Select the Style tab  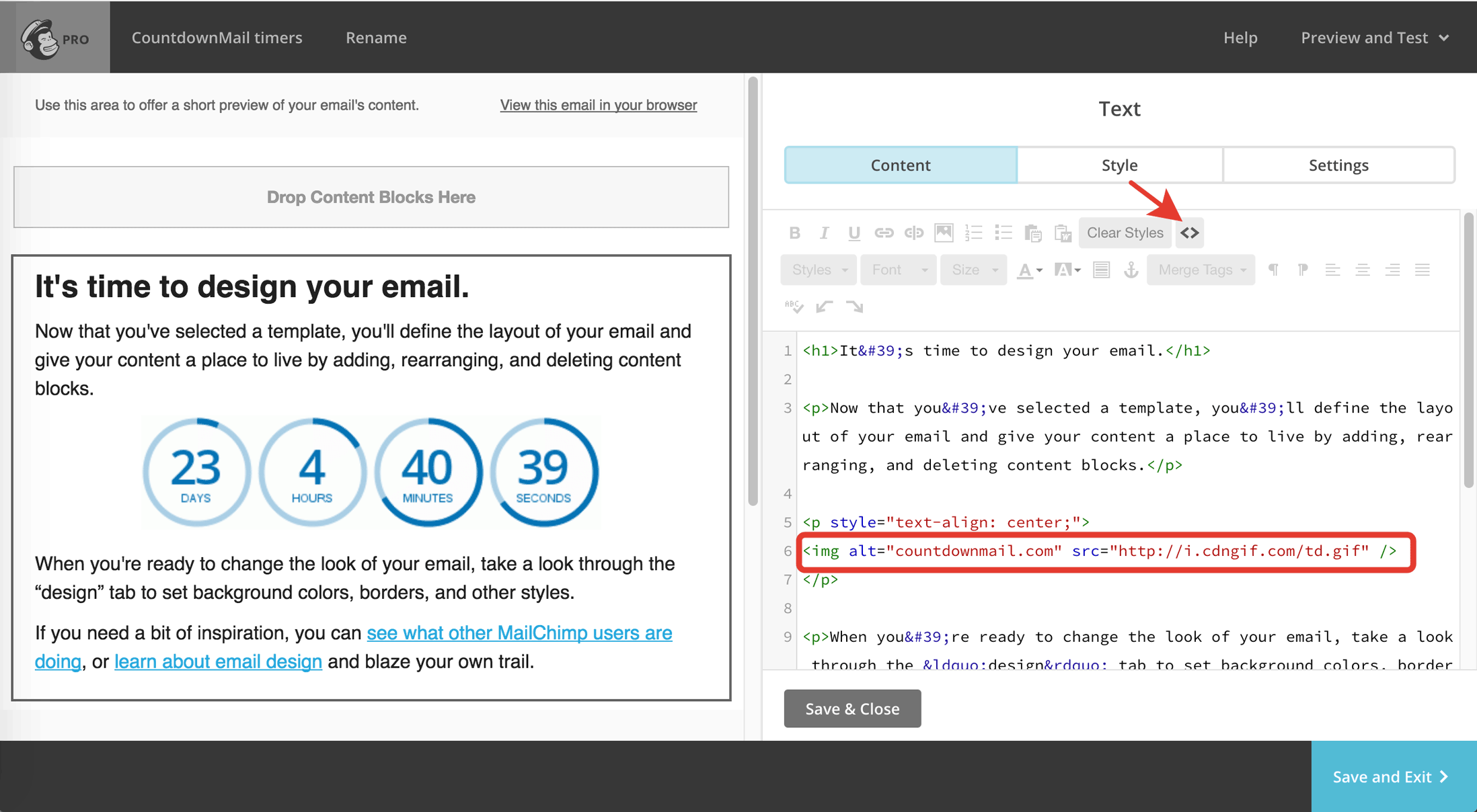click(1119, 165)
